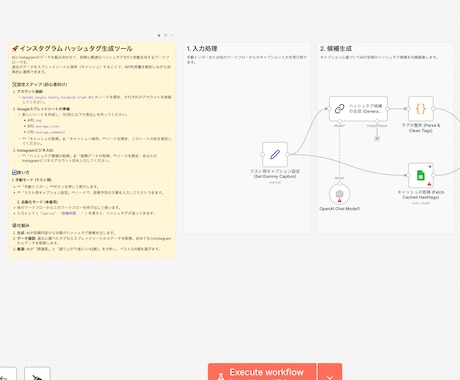Click the plus connector under Output Parser

(x=377, y=138)
